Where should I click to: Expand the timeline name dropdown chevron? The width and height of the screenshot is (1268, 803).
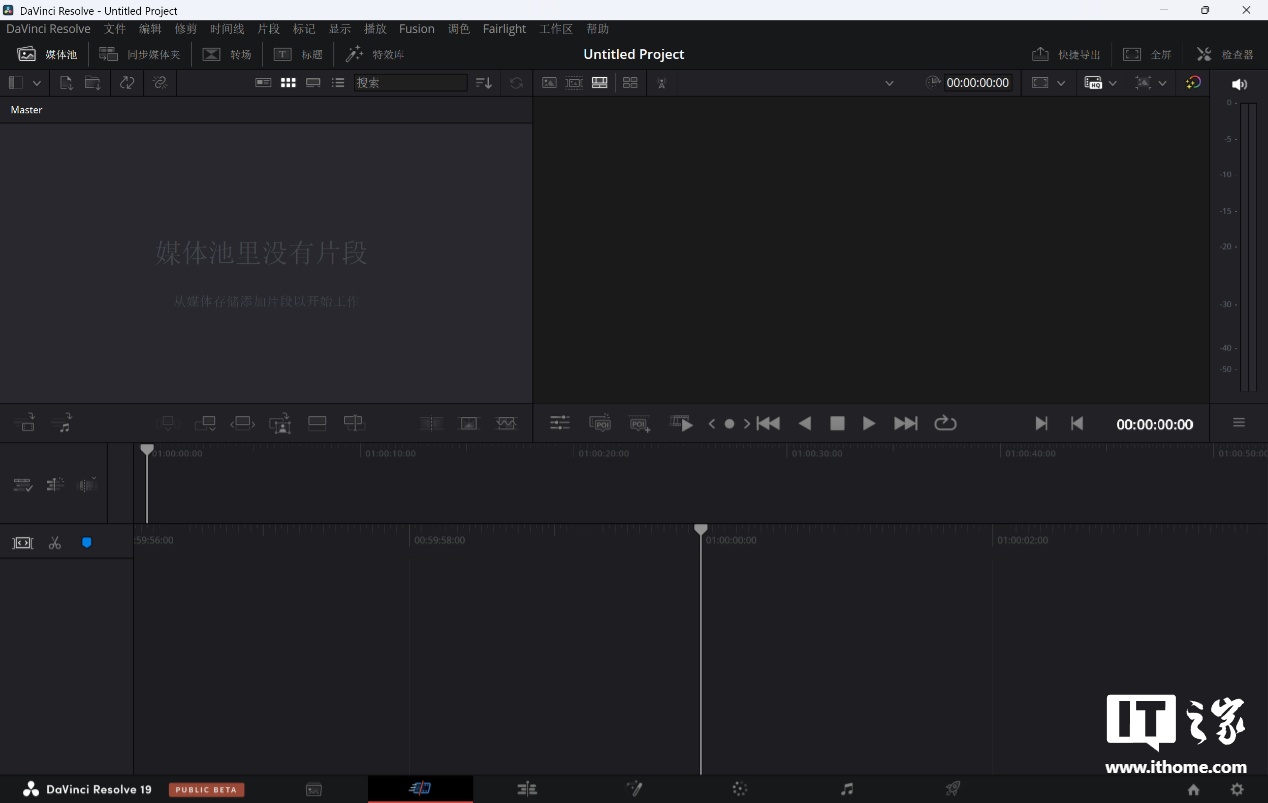point(889,83)
